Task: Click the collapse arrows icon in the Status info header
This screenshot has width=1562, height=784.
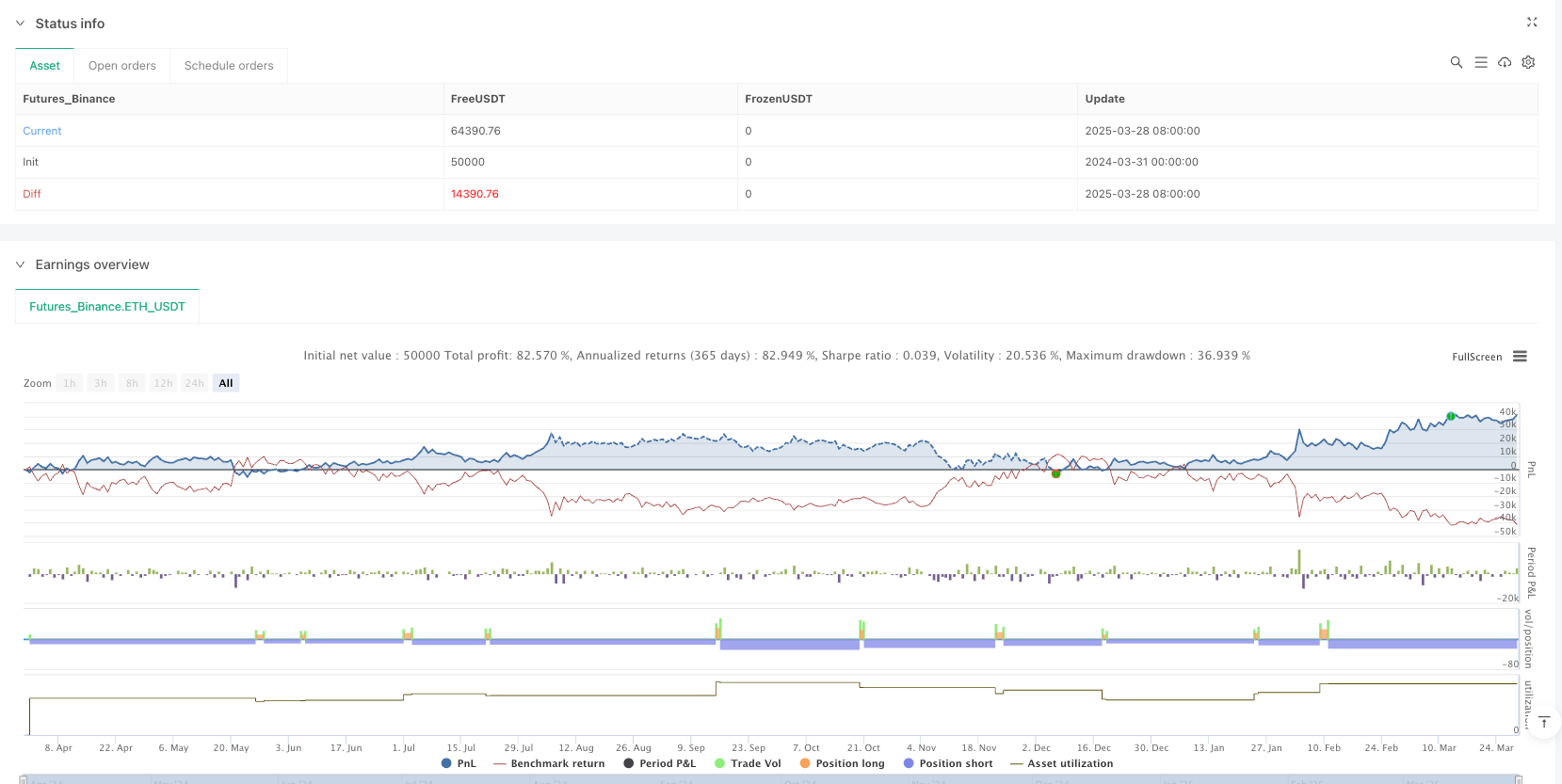Action: pos(1531,23)
